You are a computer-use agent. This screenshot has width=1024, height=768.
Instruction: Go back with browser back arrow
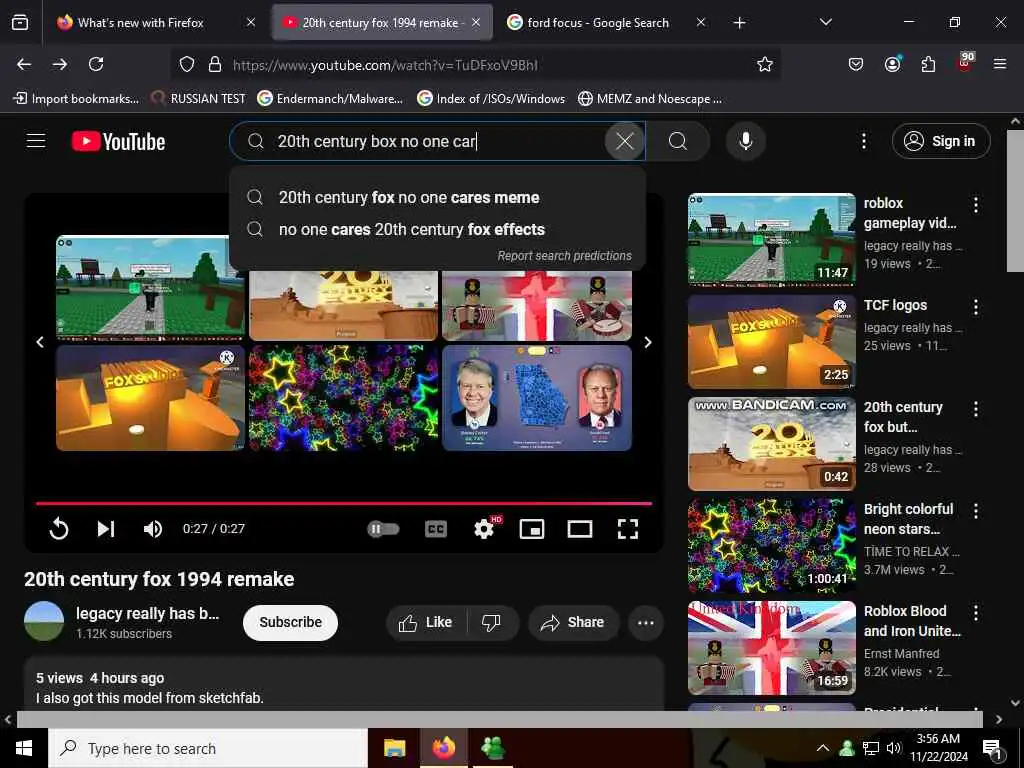(x=24, y=64)
